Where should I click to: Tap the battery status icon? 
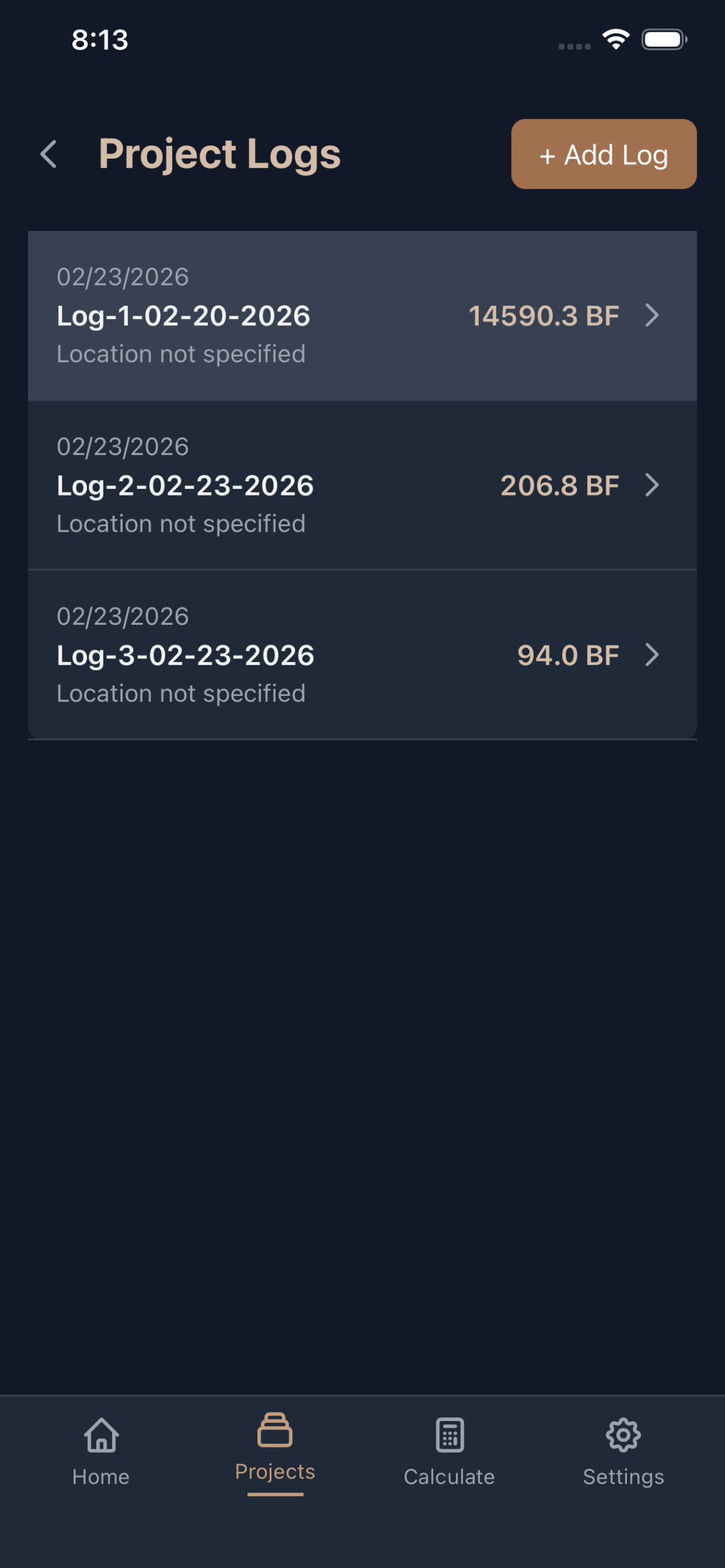tap(664, 40)
